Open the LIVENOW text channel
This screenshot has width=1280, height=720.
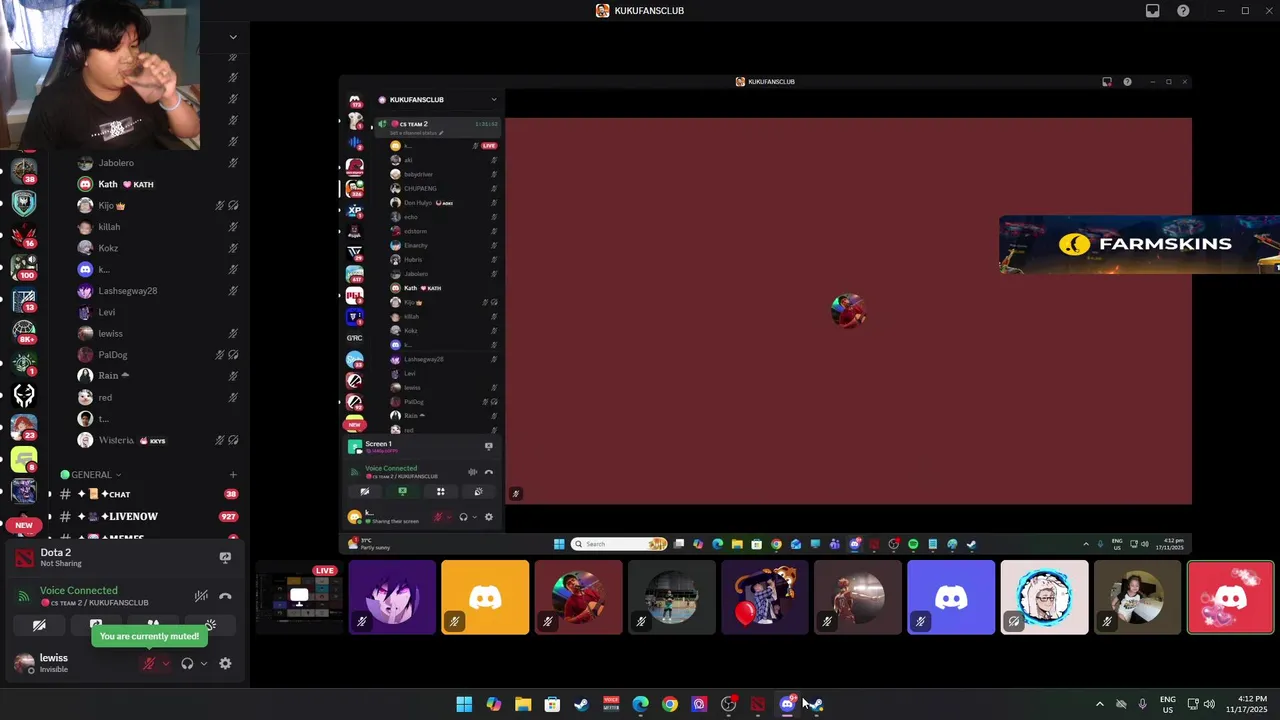point(145,516)
